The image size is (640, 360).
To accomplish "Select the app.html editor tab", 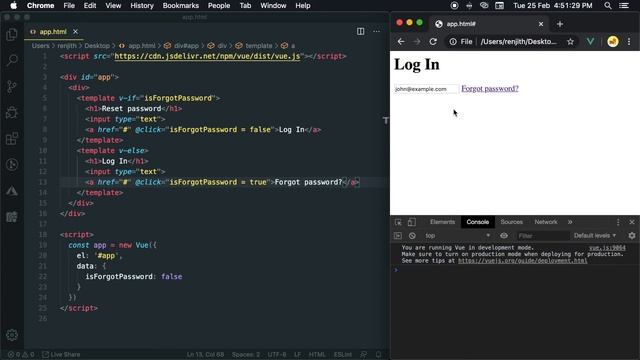I will [53, 31].
